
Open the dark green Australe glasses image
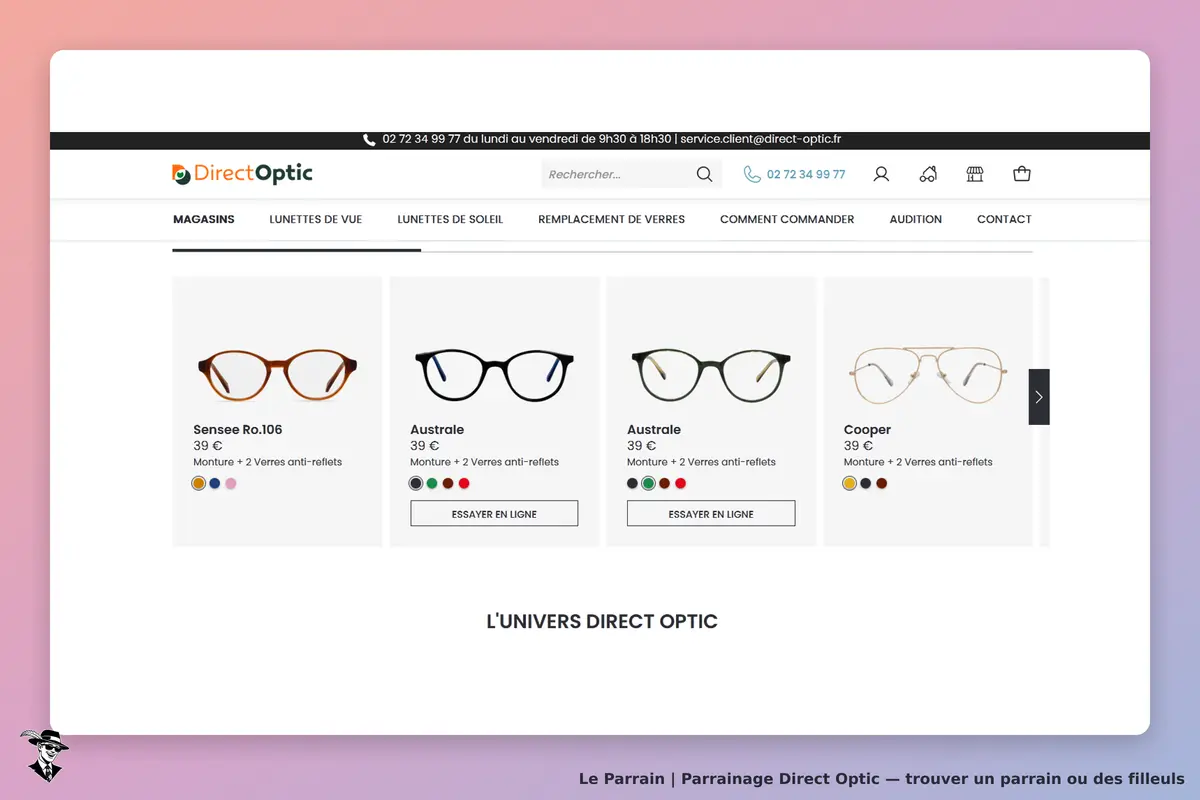[x=711, y=374]
